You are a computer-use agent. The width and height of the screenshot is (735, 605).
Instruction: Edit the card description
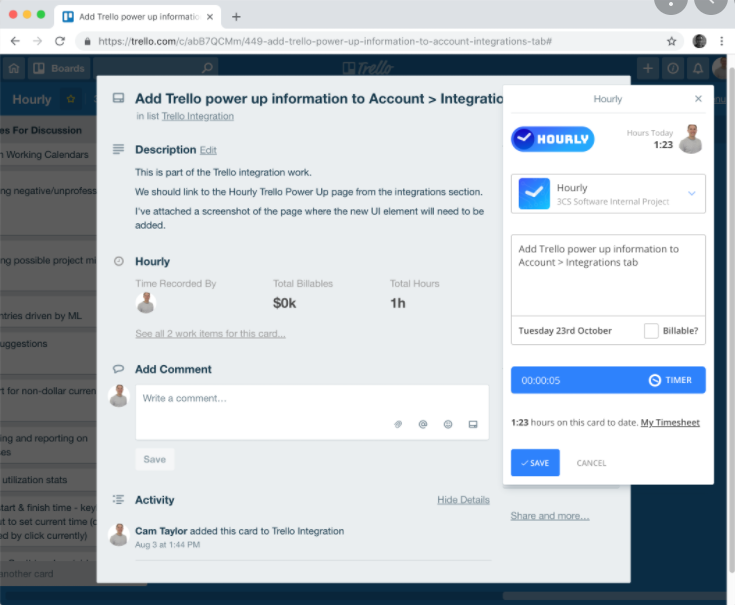pos(208,150)
